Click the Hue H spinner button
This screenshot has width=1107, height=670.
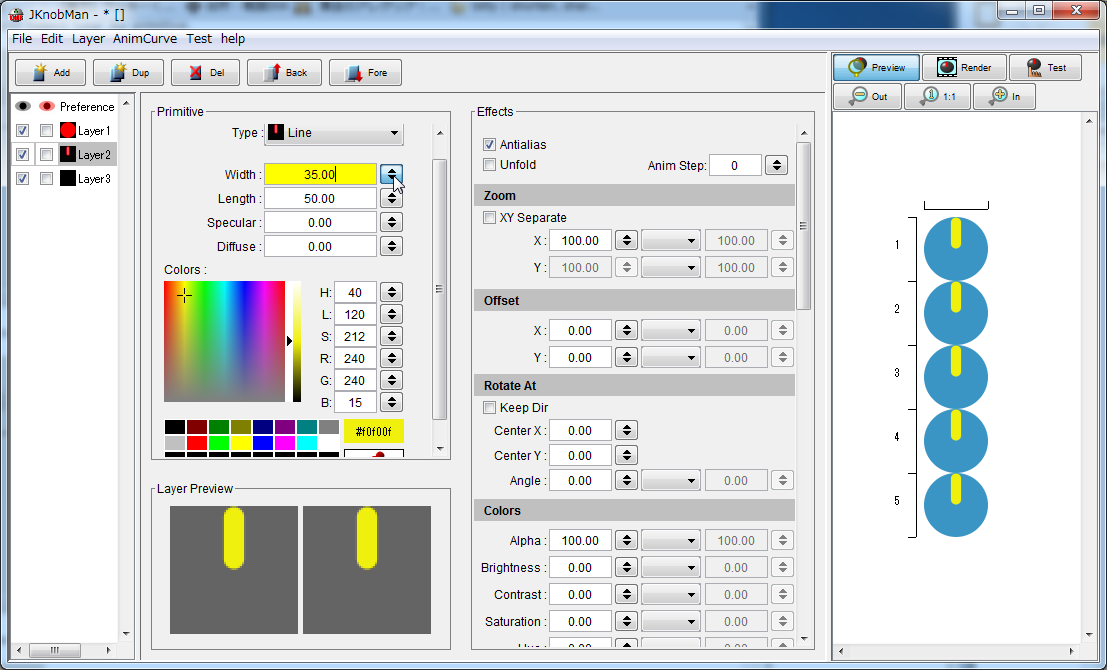click(x=392, y=292)
